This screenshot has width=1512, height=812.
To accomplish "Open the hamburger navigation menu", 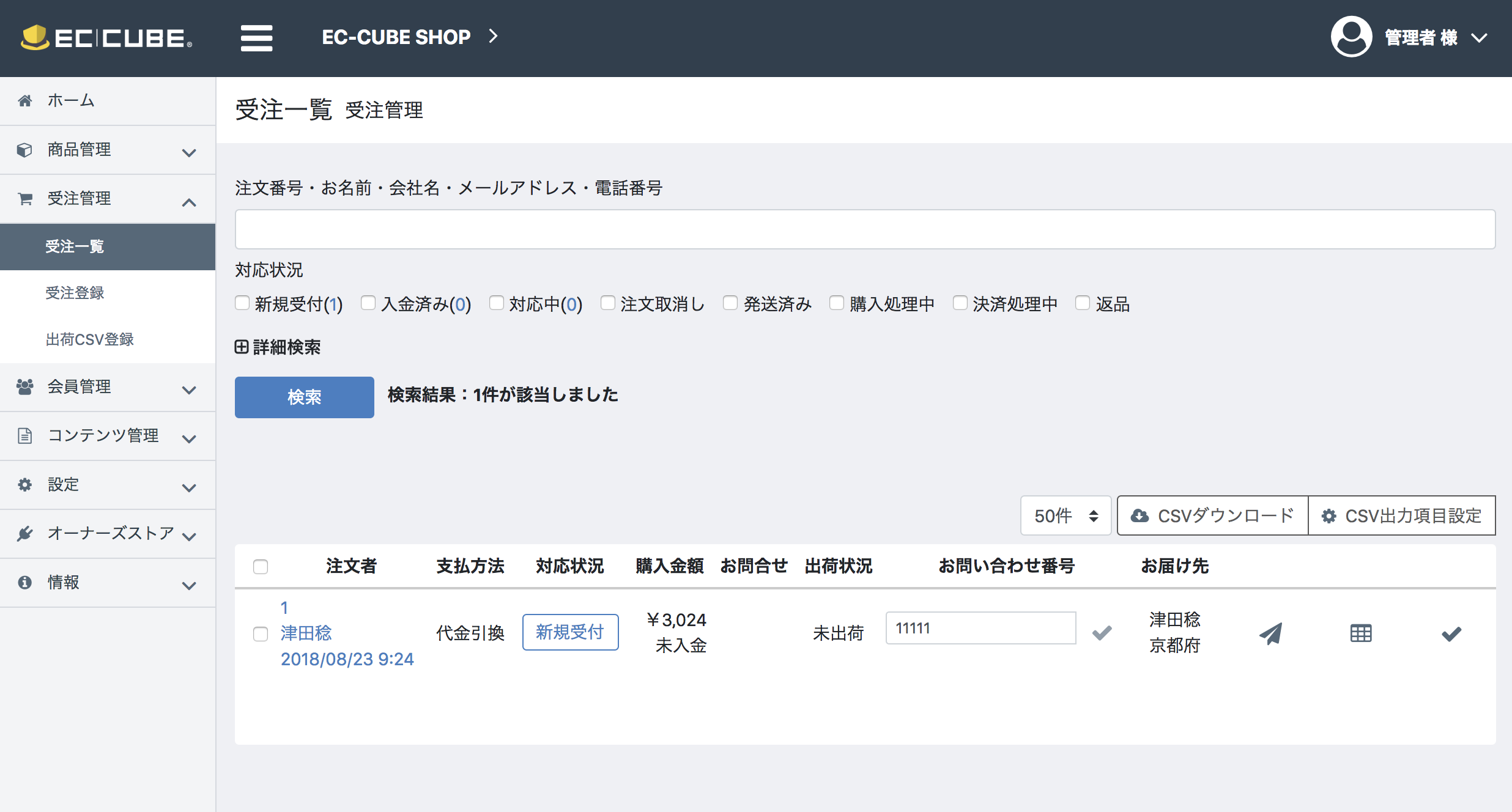I will (256, 37).
